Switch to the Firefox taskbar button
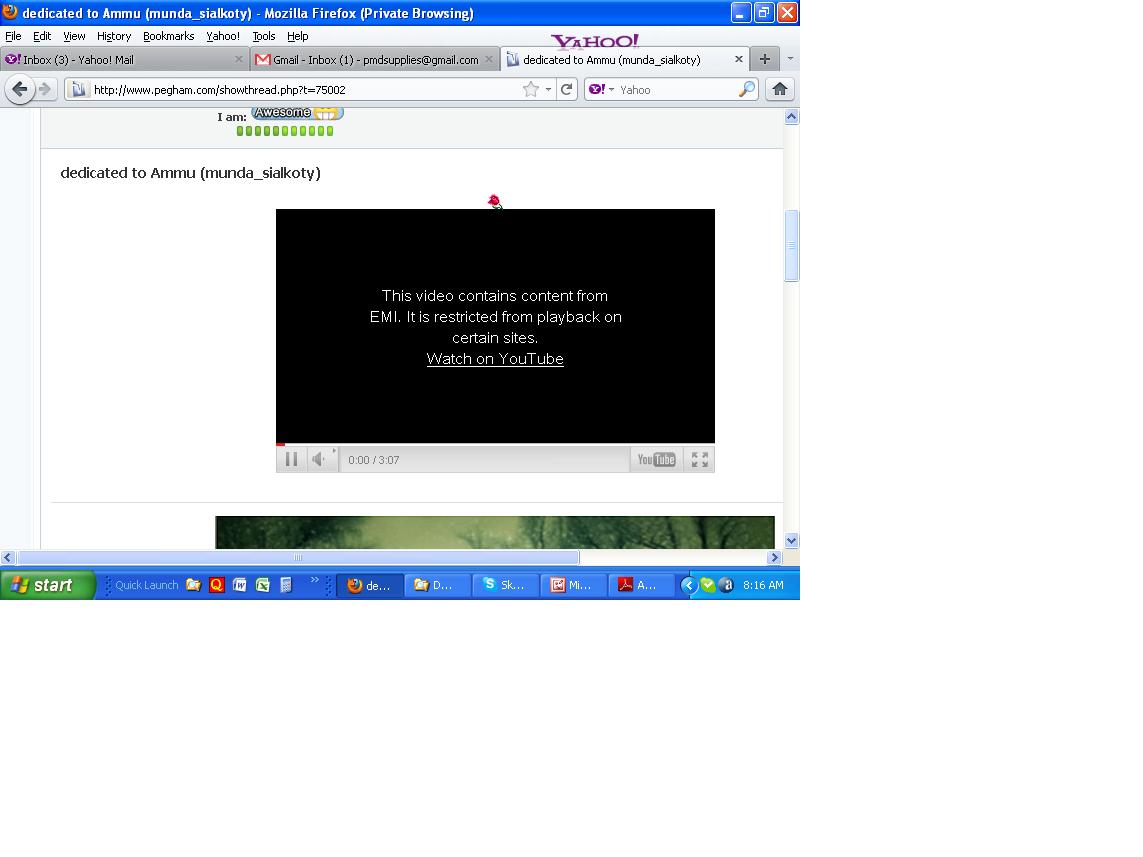The image size is (1143, 857). coord(370,584)
